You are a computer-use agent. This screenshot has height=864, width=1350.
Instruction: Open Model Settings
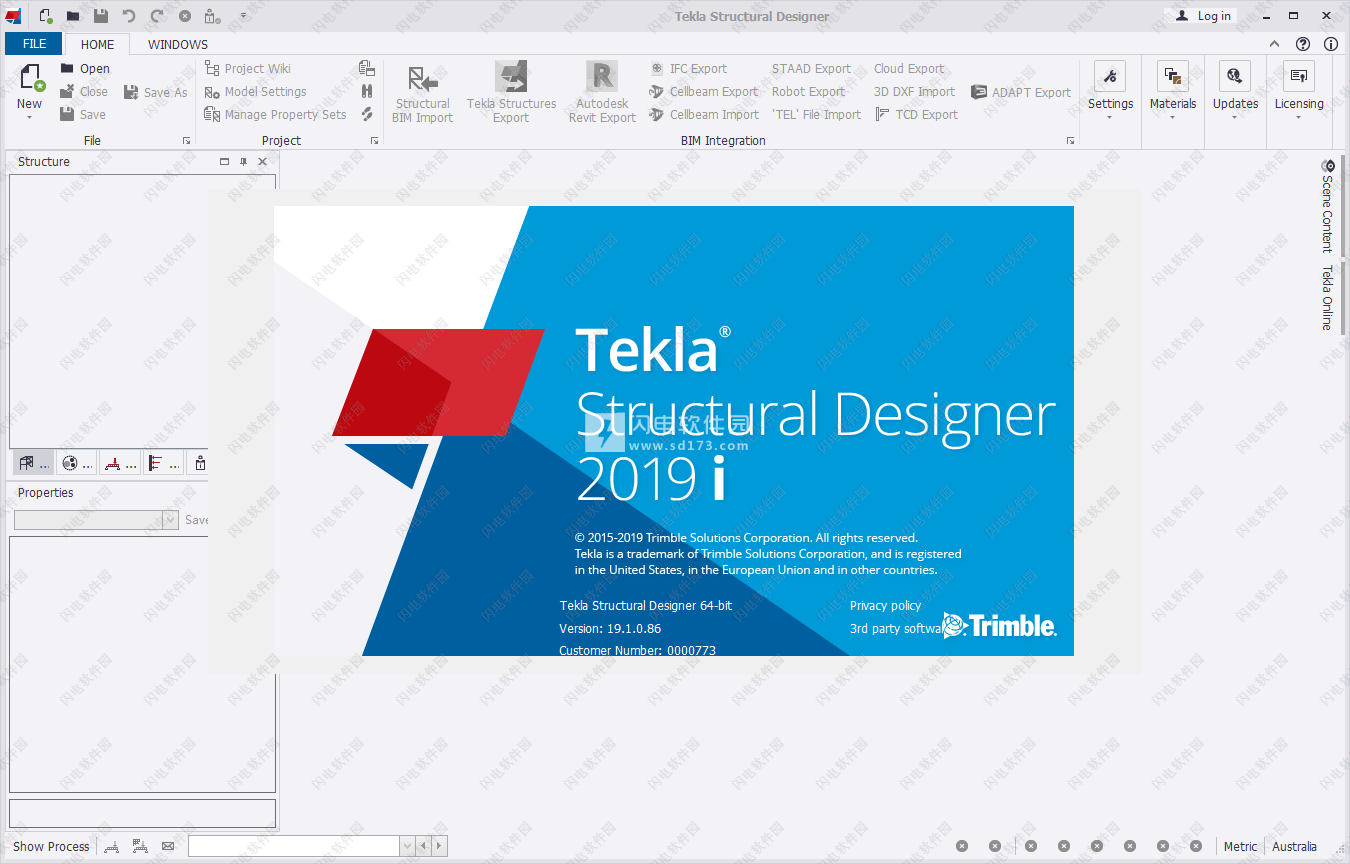click(255, 92)
